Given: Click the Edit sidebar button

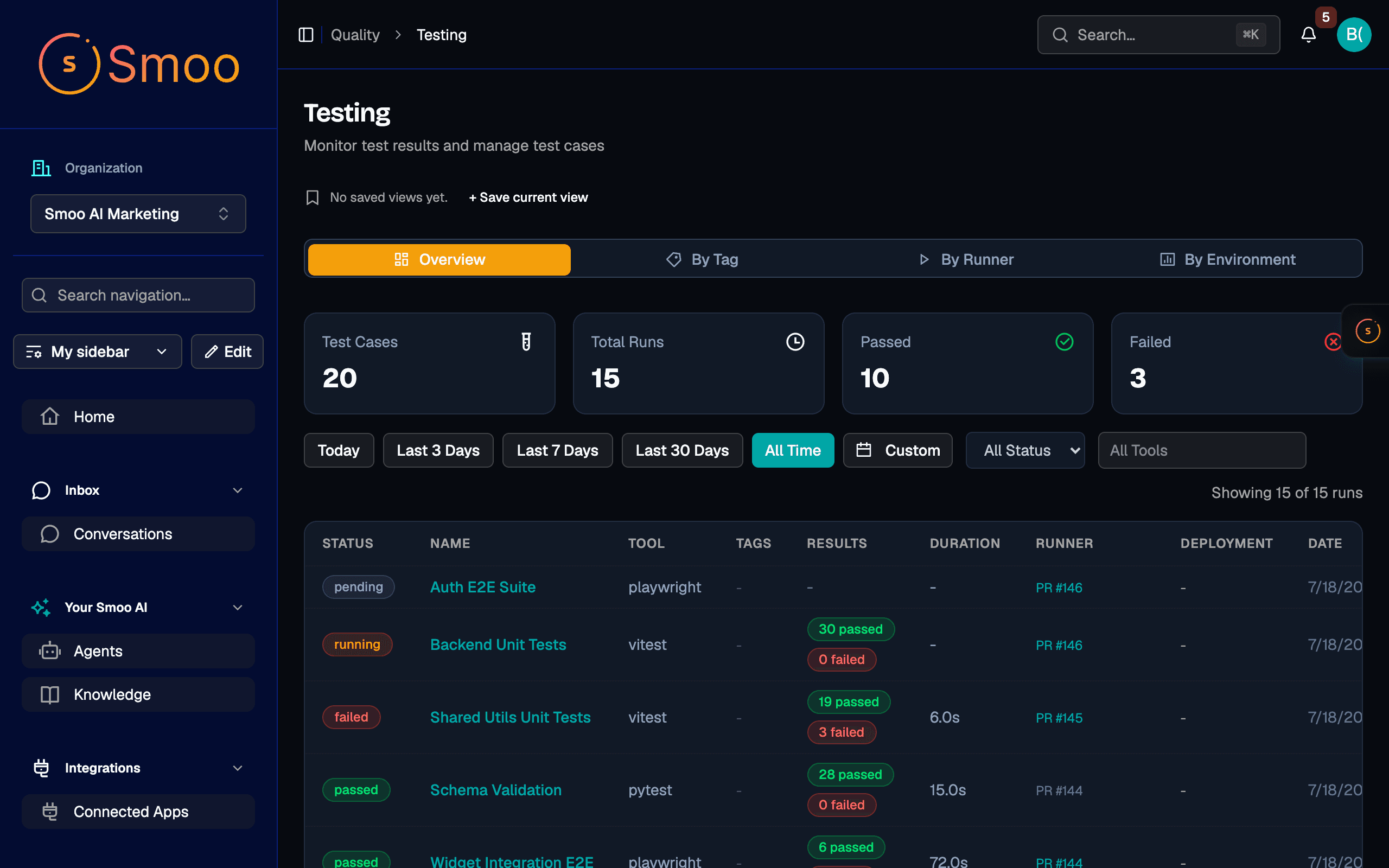Looking at the screenshot, I should tap(227, 352).
